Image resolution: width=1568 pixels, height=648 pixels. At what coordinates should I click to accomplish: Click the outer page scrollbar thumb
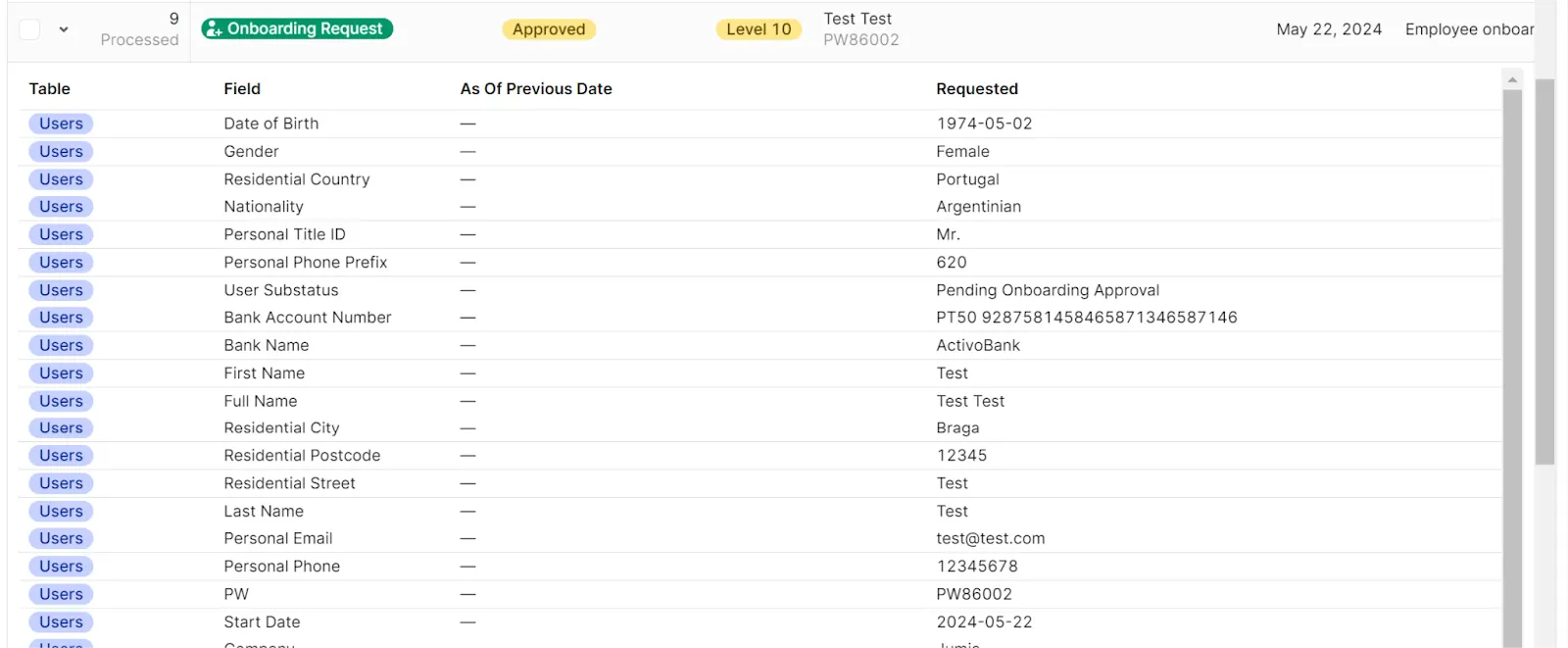(1545, 272)
